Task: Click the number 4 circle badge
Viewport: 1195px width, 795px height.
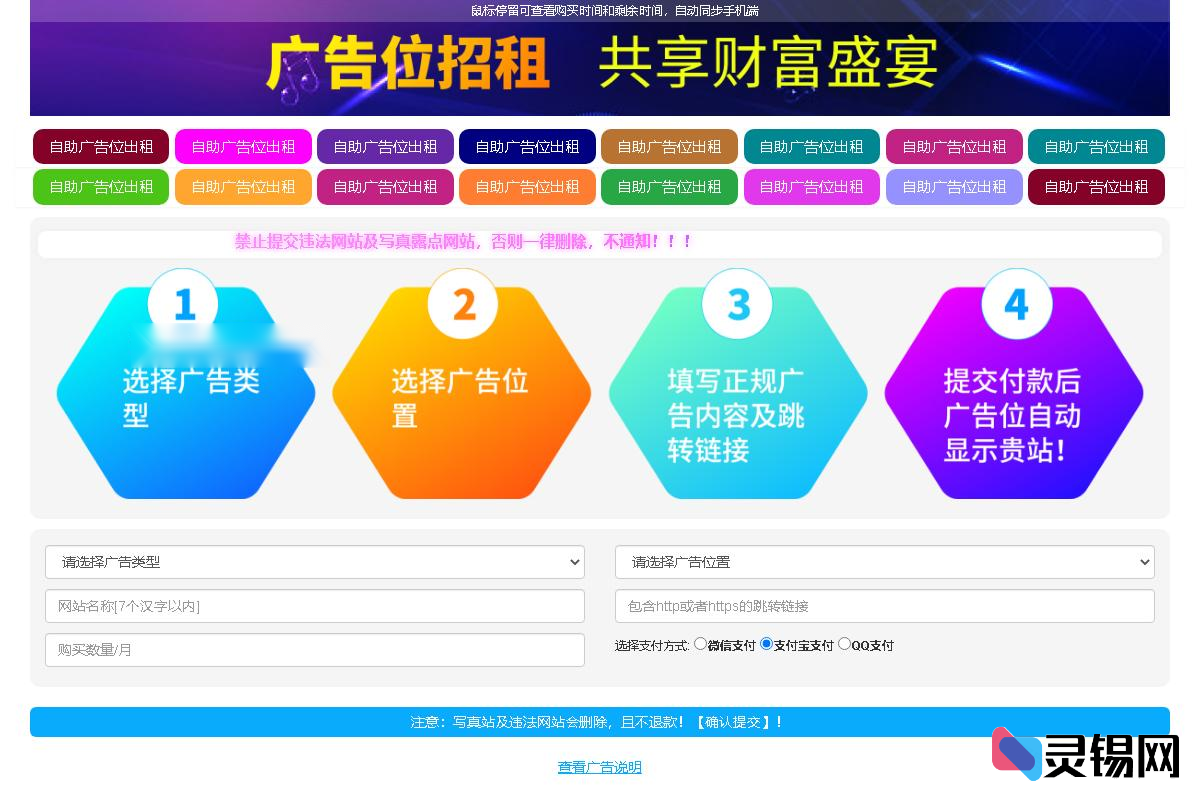Action: coord(1016,304)
